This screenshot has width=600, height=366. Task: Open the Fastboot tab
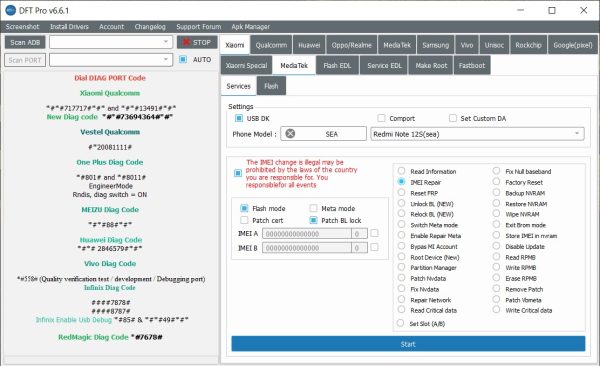coord(472,65)
